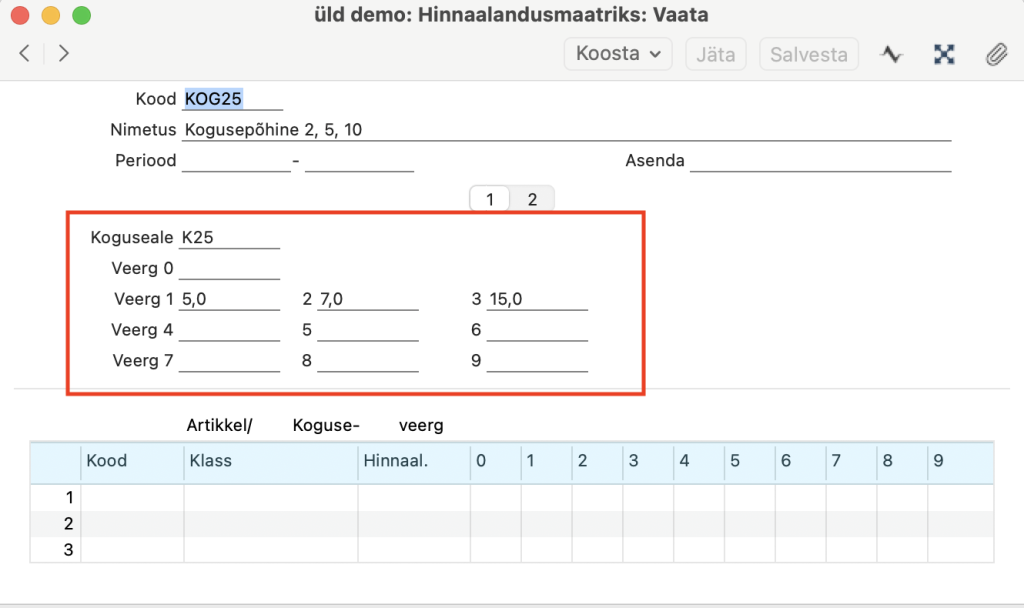Maximize the window with green button
Image resolution: width=1024 pixels, height=608 pixels.
[x=82, y=15]
